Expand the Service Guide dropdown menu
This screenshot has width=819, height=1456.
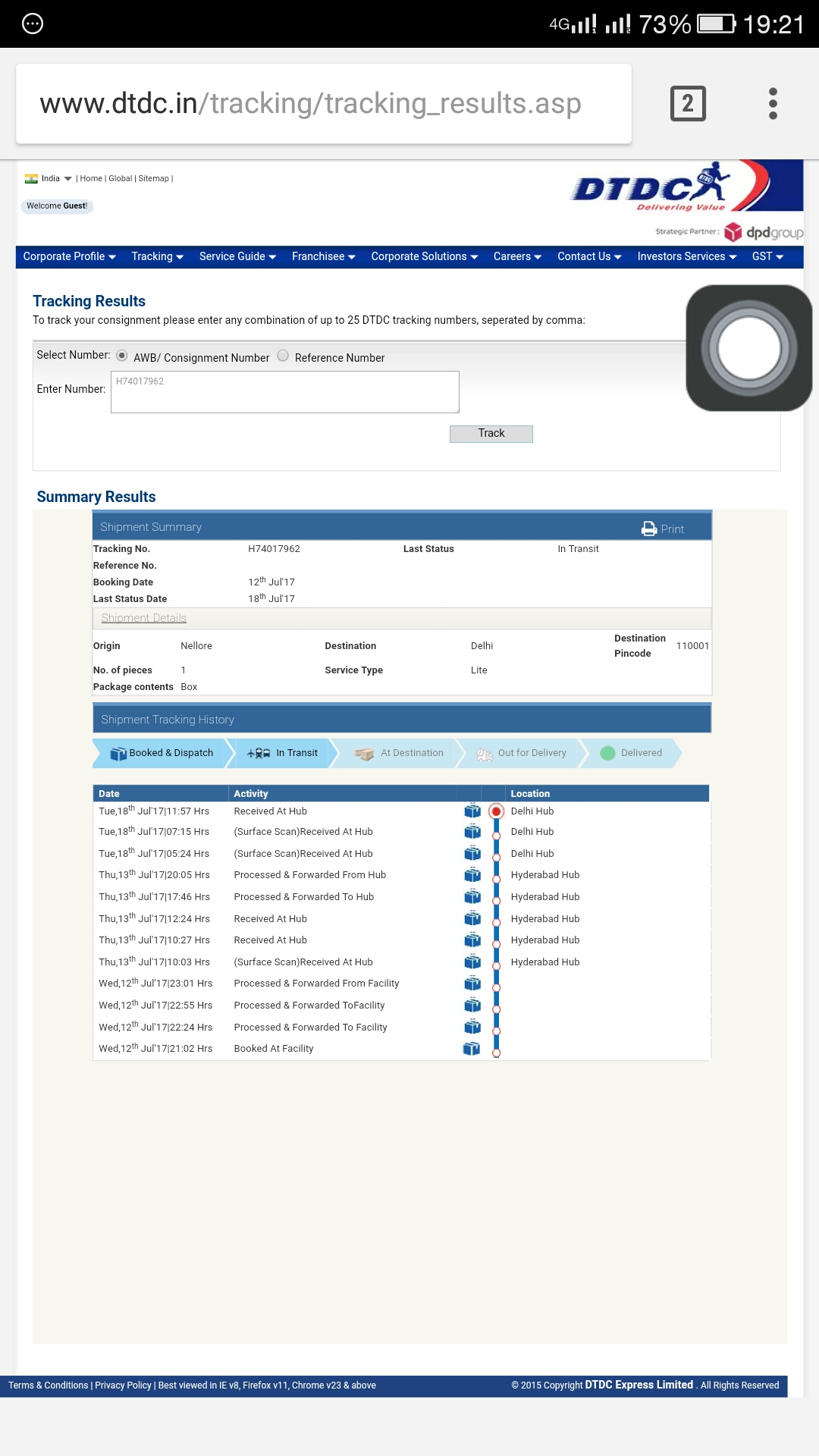[237, 256]
